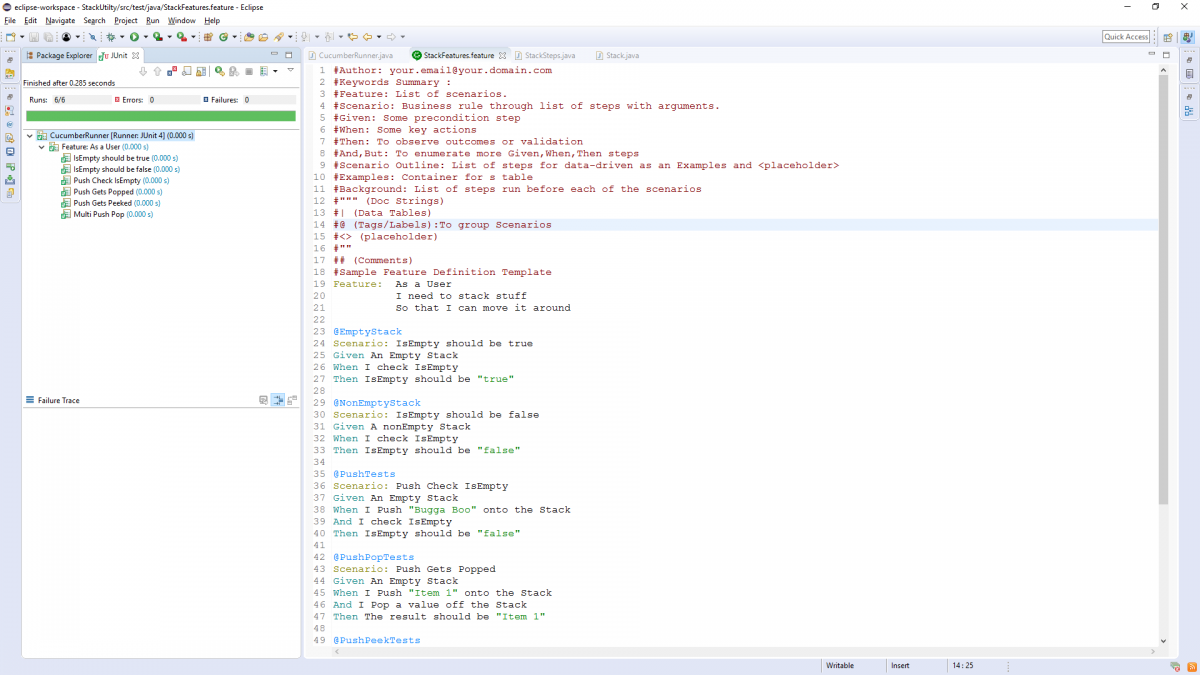This screenshot has width=1200, height=675.
Task: Open the Back history dropdown arrow
Action: click(379, 36)
